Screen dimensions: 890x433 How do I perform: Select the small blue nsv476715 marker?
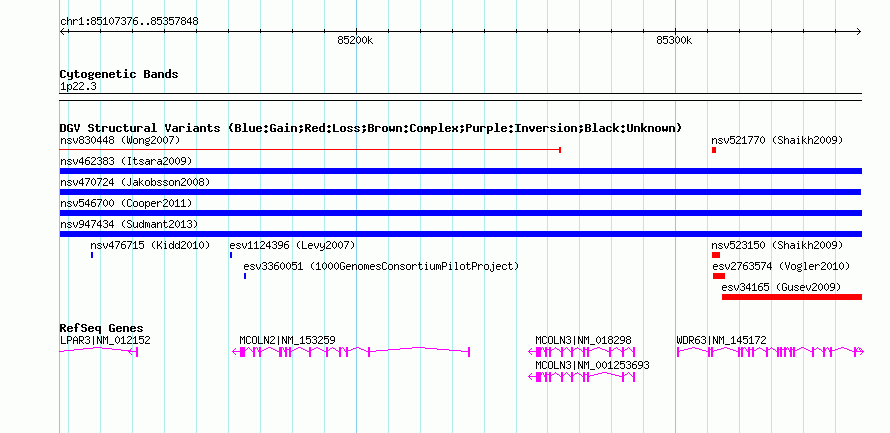click(x=92, y=255)
